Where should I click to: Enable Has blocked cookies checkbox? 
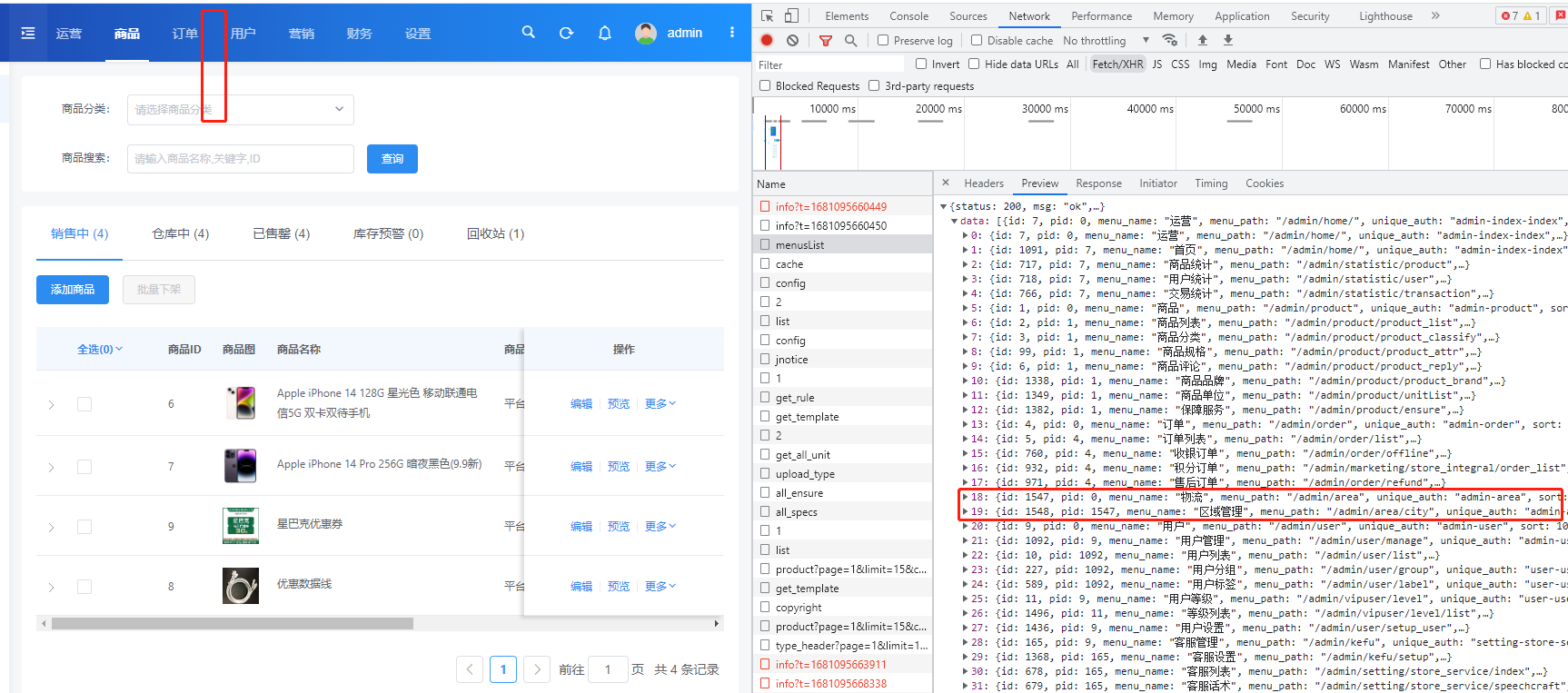1485,64
